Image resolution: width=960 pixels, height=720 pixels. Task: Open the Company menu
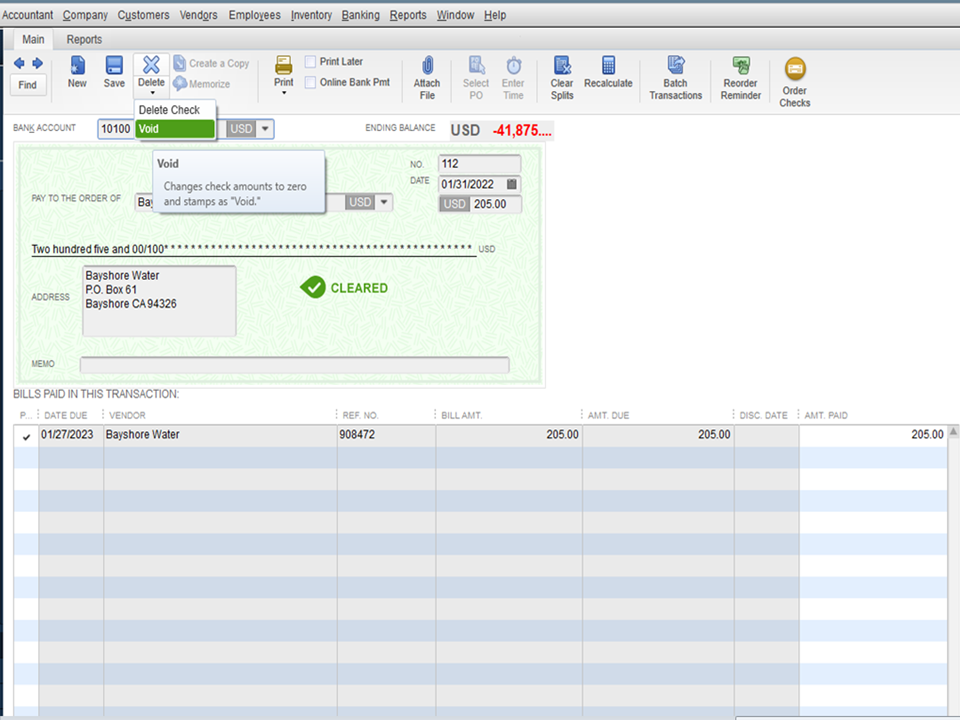(x=85, y=15)
